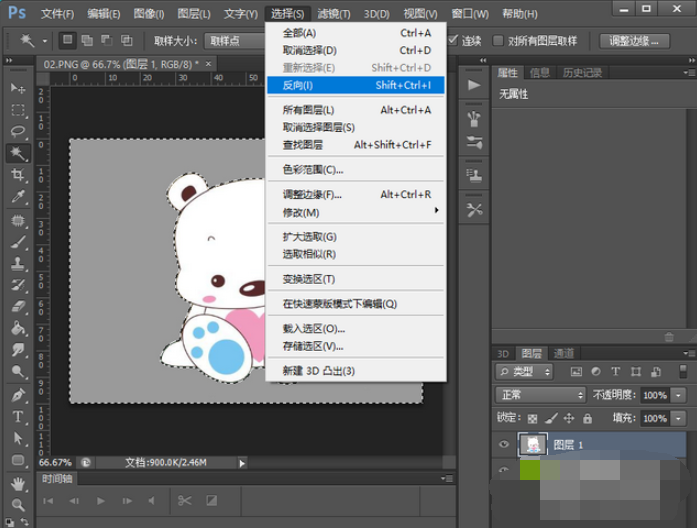697x528 pixels.
Task: Open the layer filter type (类型) dropdown
Action: tap(524, 372)
